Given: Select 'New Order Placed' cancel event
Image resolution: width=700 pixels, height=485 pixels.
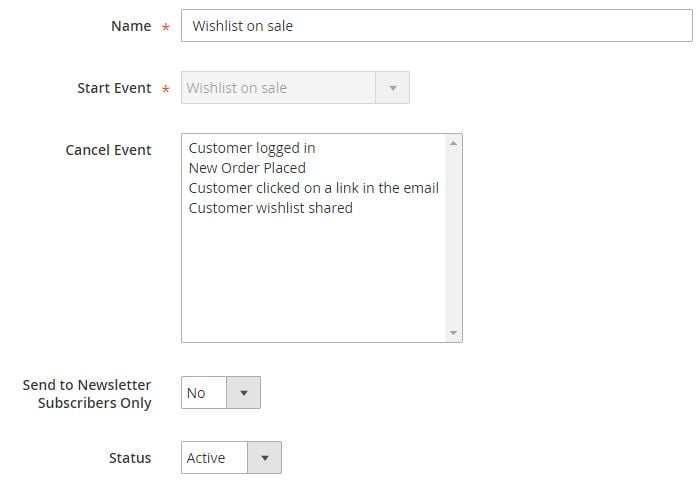Looking at the screenshot, I should (x=247, y=168).
